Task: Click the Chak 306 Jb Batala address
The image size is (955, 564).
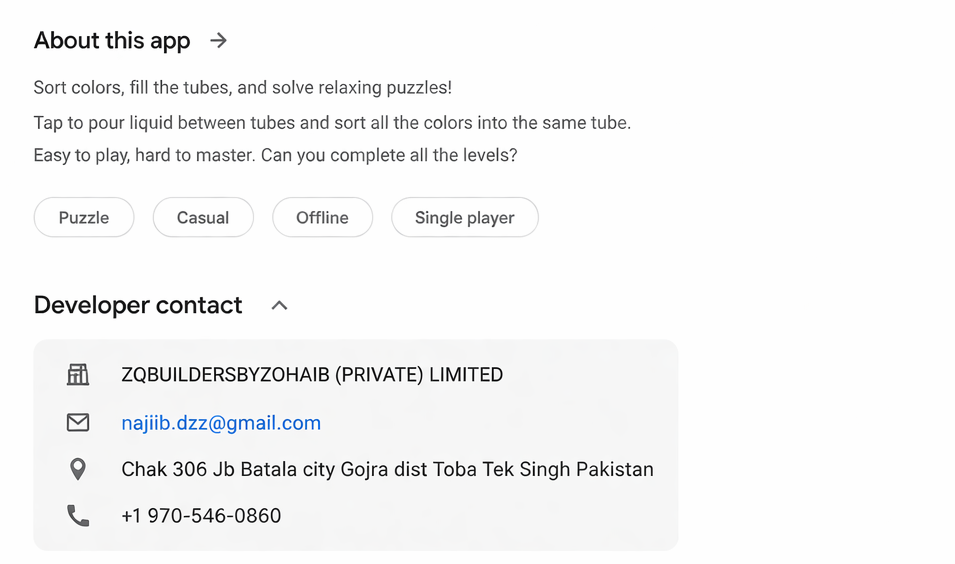Action: (x=387, y=469)
